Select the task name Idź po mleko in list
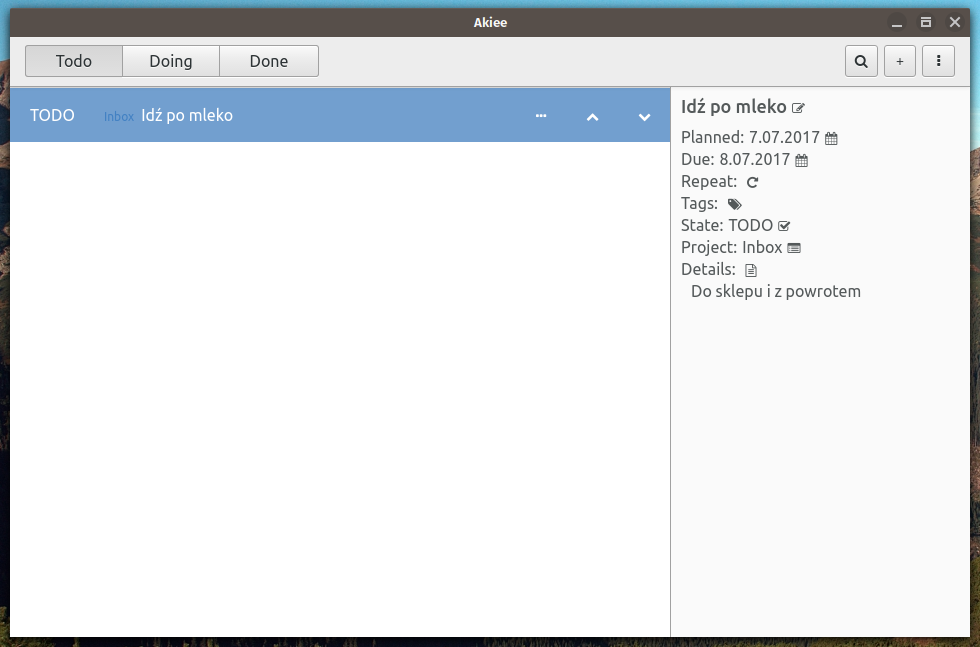 point(187,116)
